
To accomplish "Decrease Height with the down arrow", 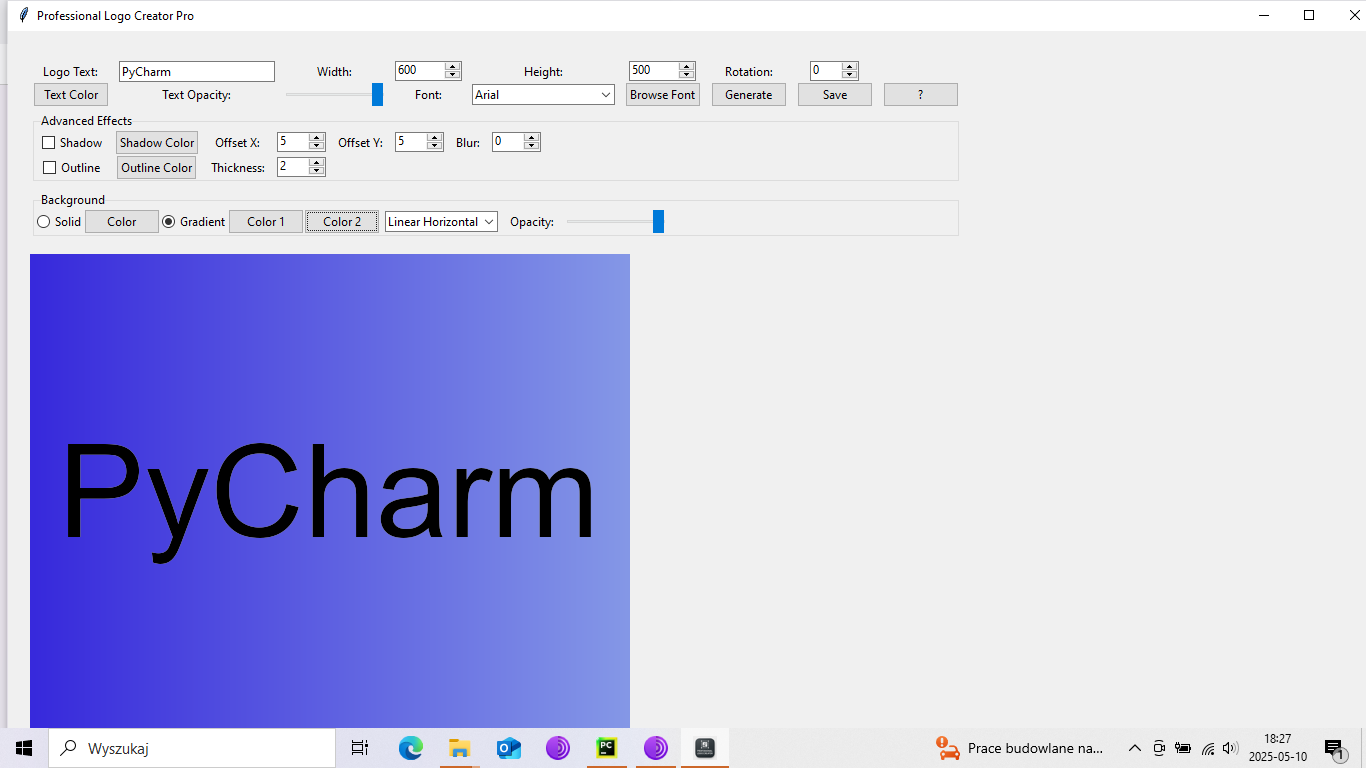I will [x=687, y=75].
